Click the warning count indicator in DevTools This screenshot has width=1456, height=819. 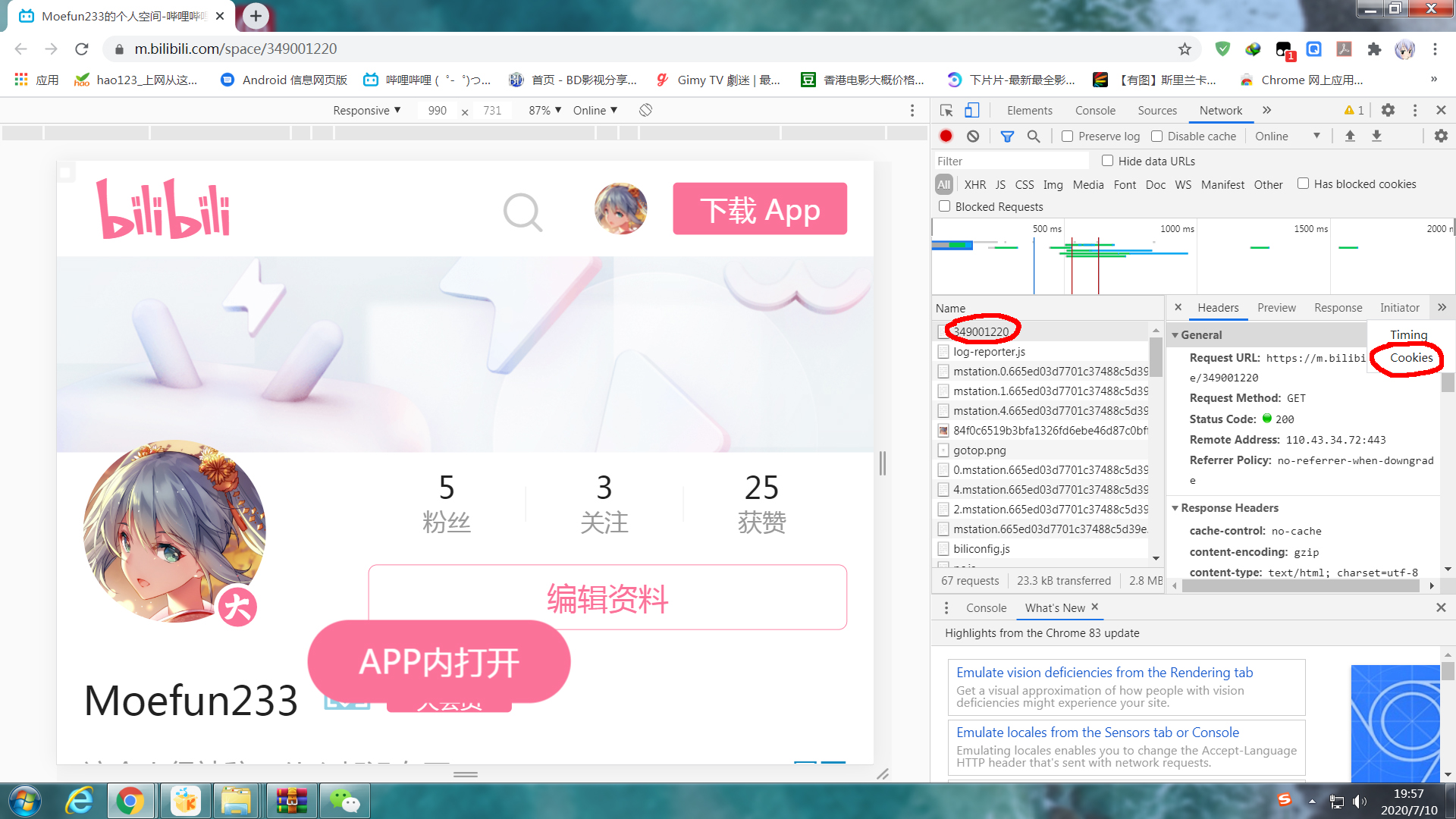pos(1354,111)
